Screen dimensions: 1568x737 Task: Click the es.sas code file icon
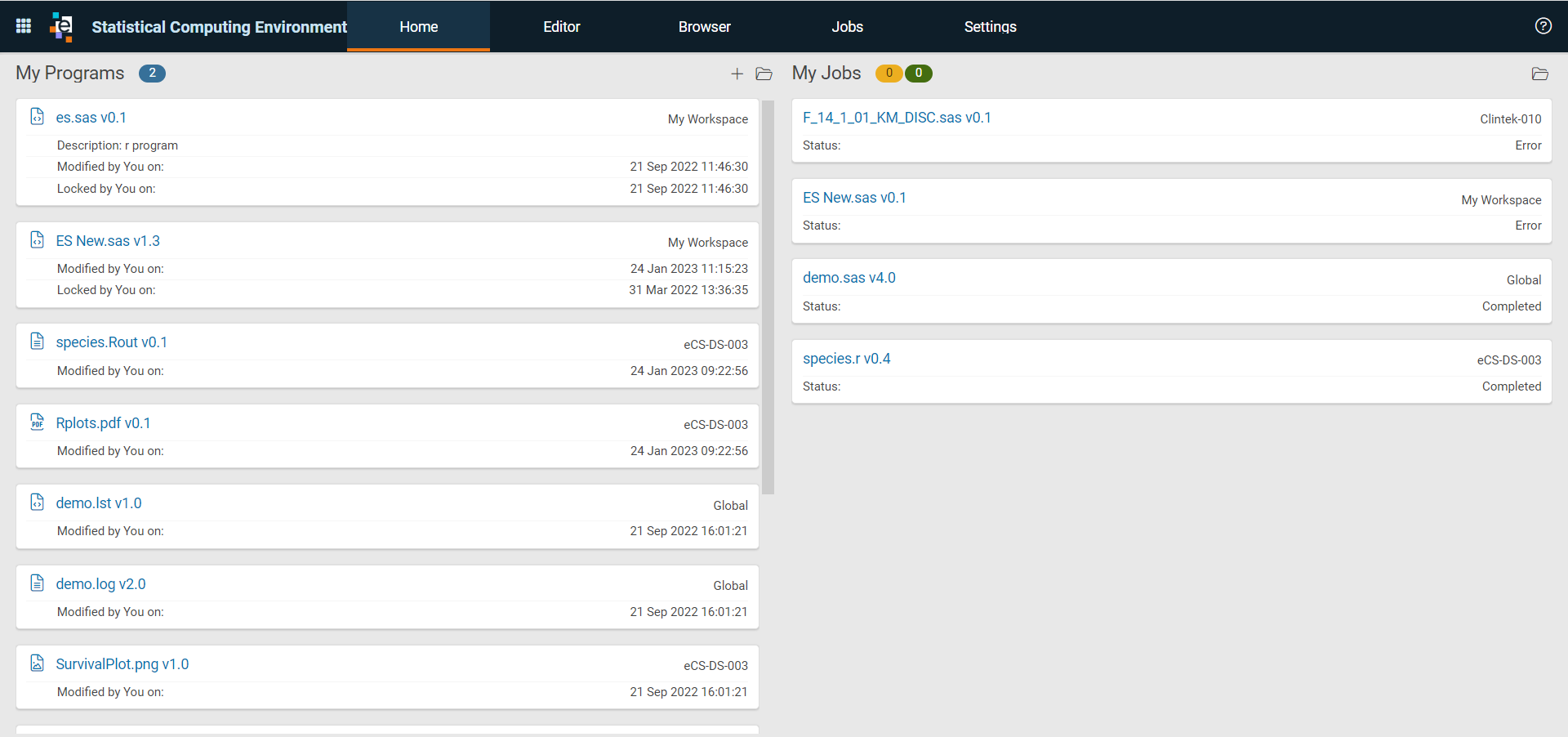click(37, 117)
